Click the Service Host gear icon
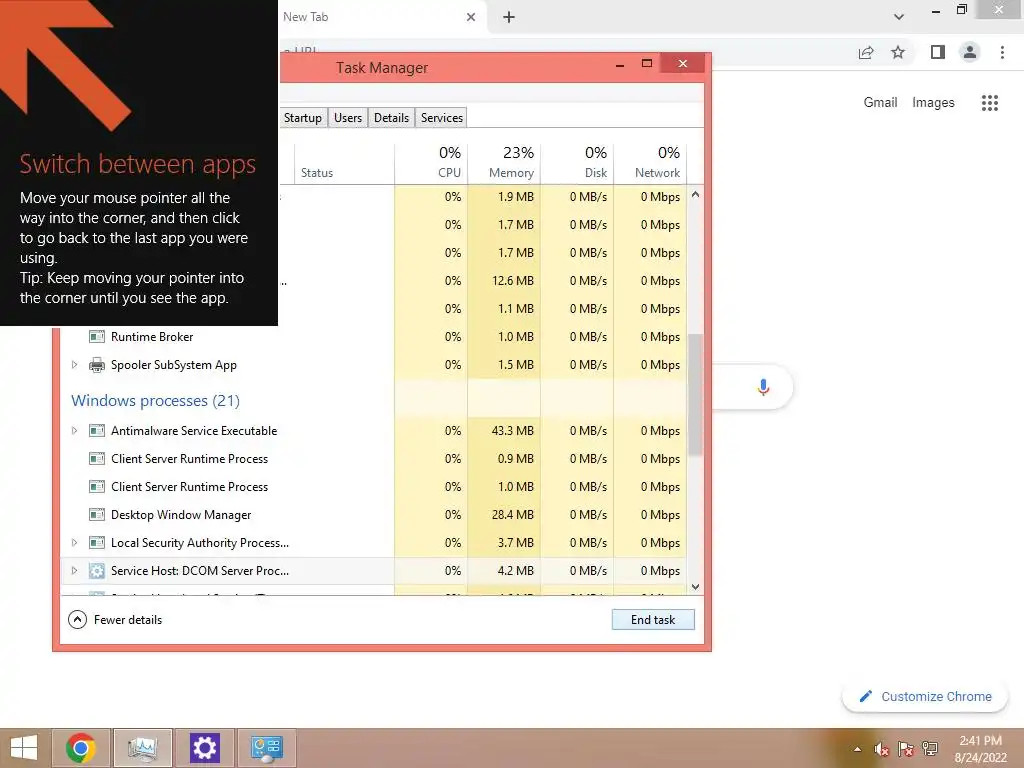The height and width of the screenshot is (768, 1024). (x=97, y=571)
